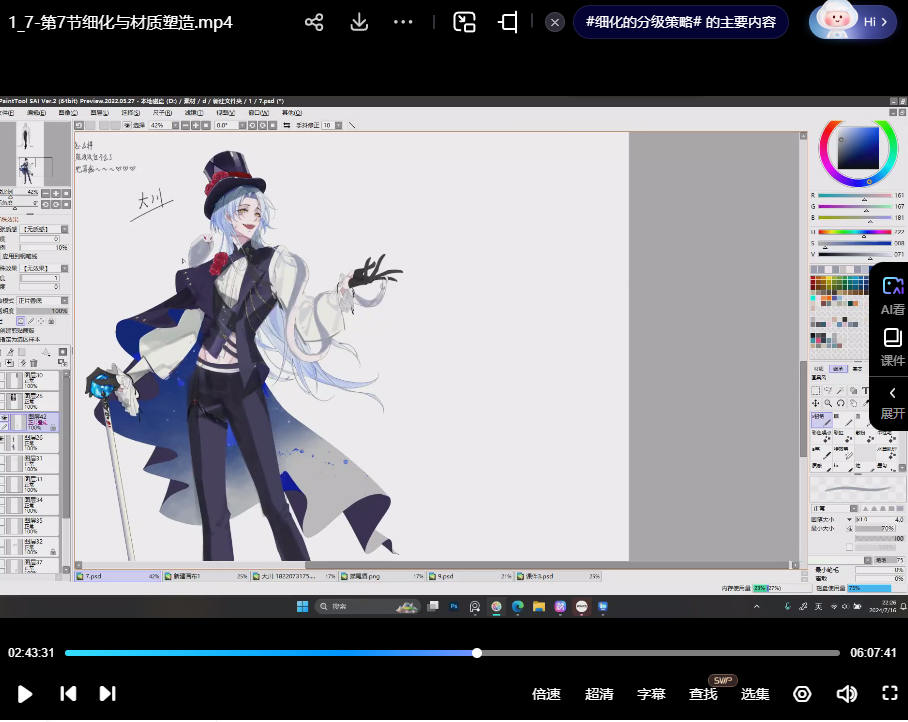Open the Hi AI assistant avatar
The width and height of the screenshot is (908, 722).
pos(852,21)
